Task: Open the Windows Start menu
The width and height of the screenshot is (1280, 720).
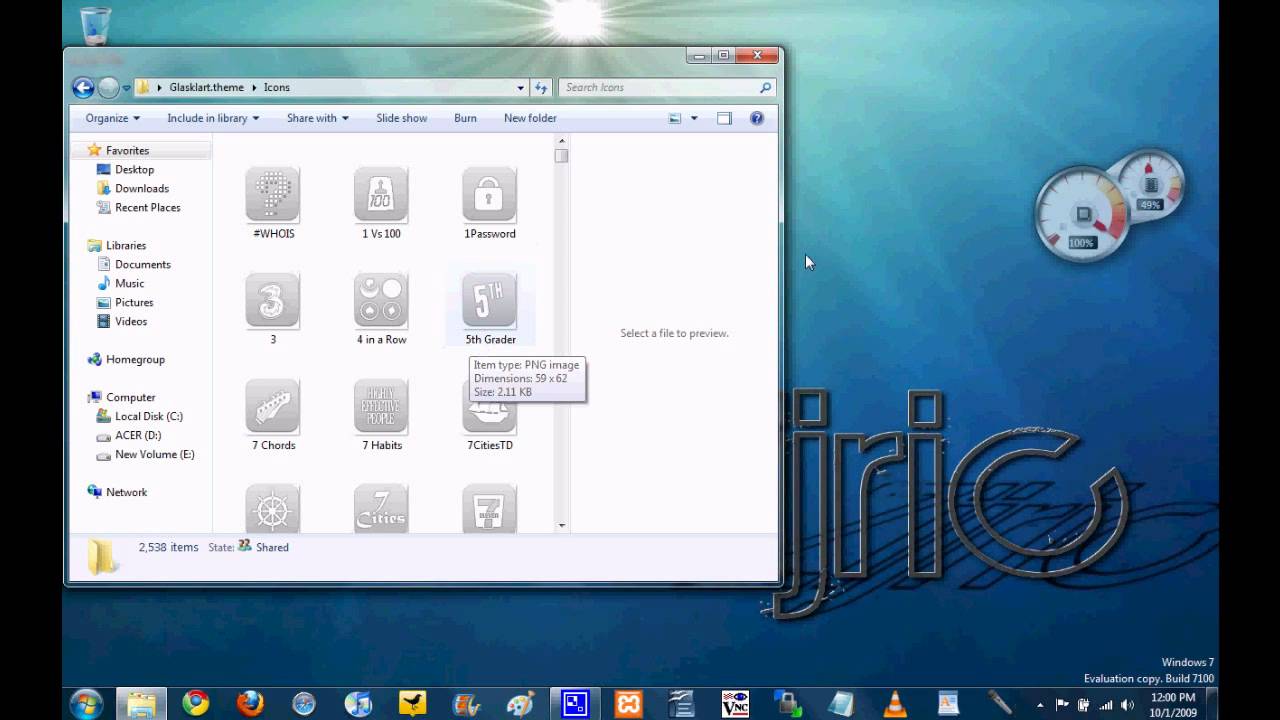Action: tap(86, 703)
